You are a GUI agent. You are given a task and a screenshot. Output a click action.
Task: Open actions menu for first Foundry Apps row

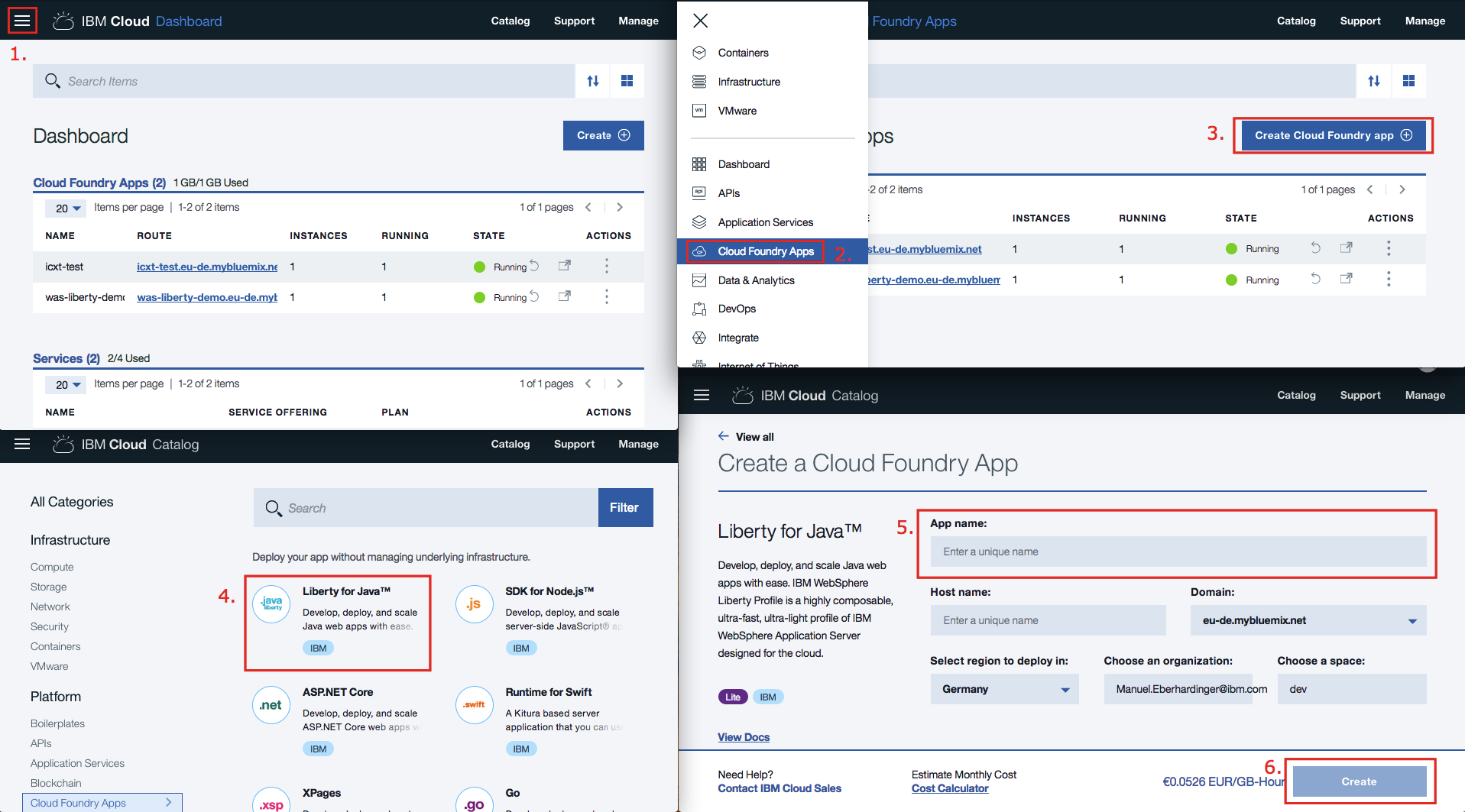click(1389, 248)
